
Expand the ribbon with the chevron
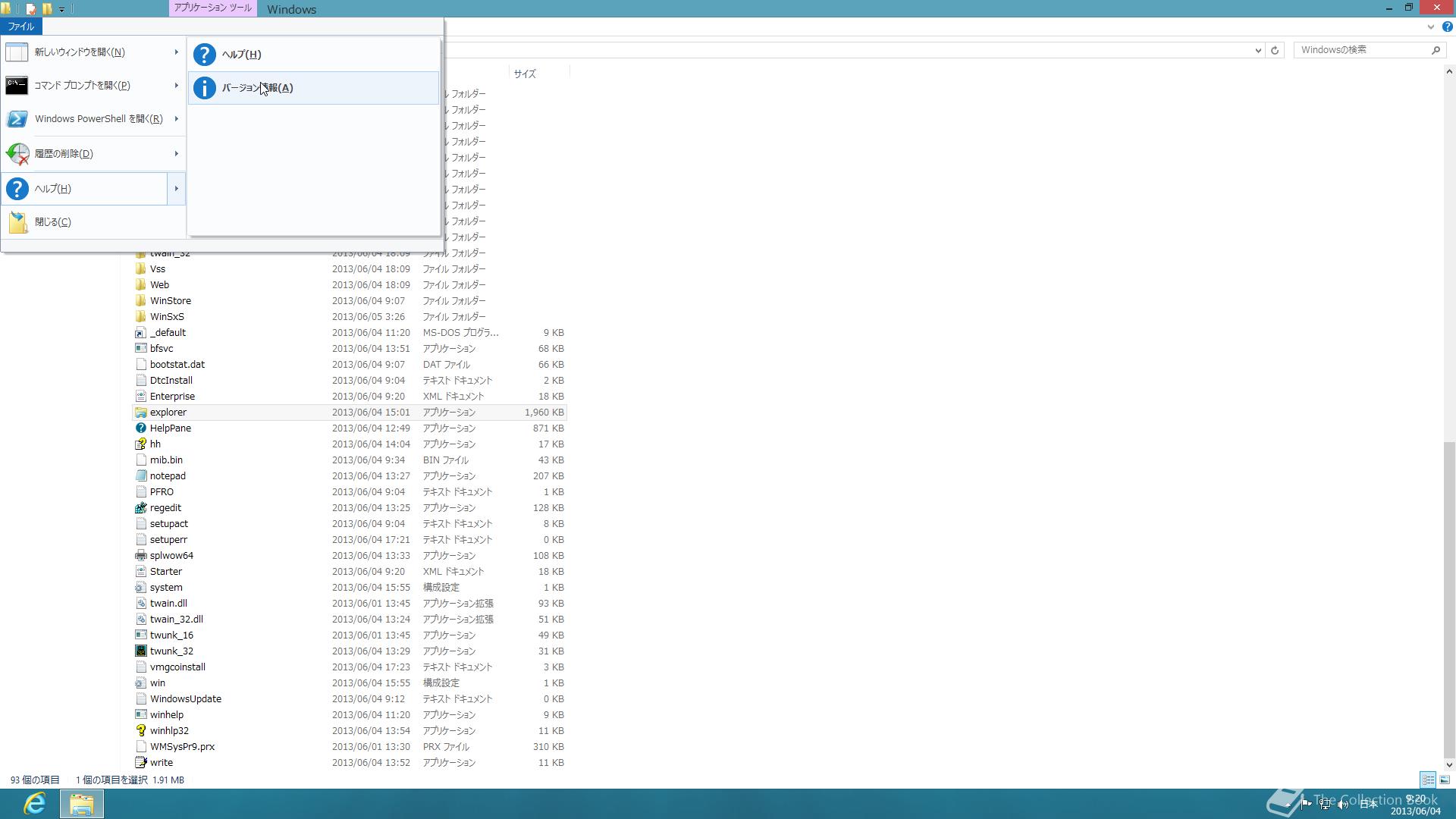pos(1431,27)
